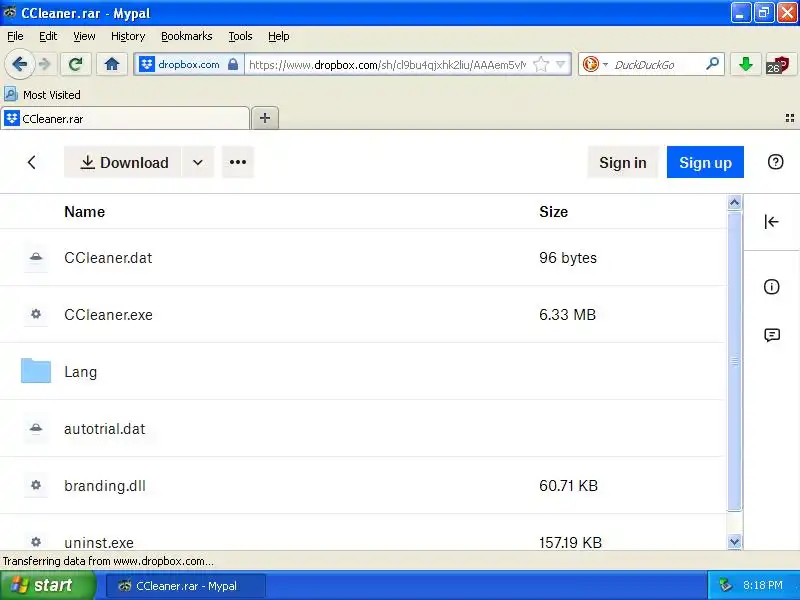The width and height of the screenshot is (800, 600).
Task: Click the browser forward arrow
Action: (x=45, y=64)
